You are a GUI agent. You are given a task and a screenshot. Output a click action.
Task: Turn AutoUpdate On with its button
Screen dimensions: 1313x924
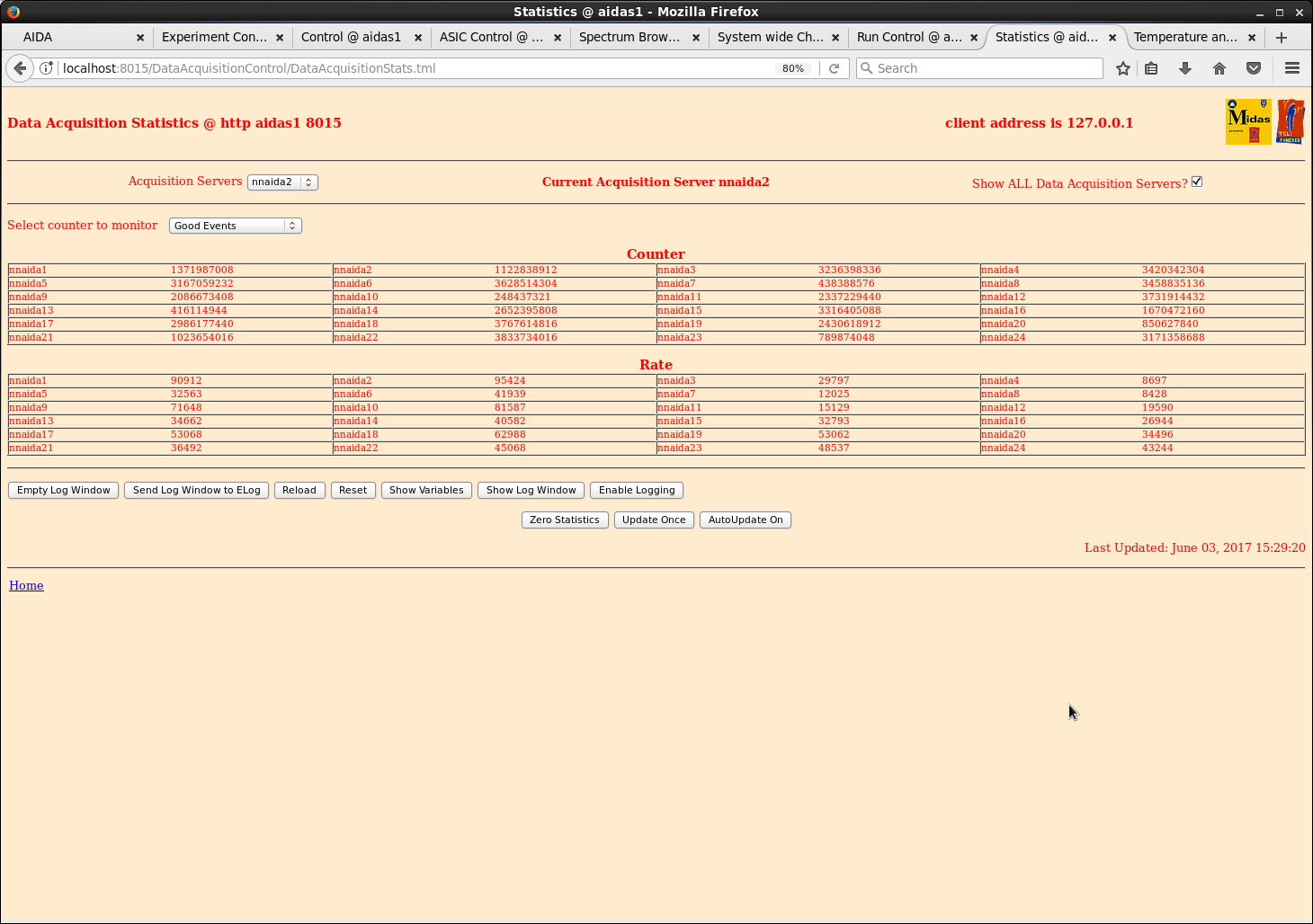click(746, 520)
